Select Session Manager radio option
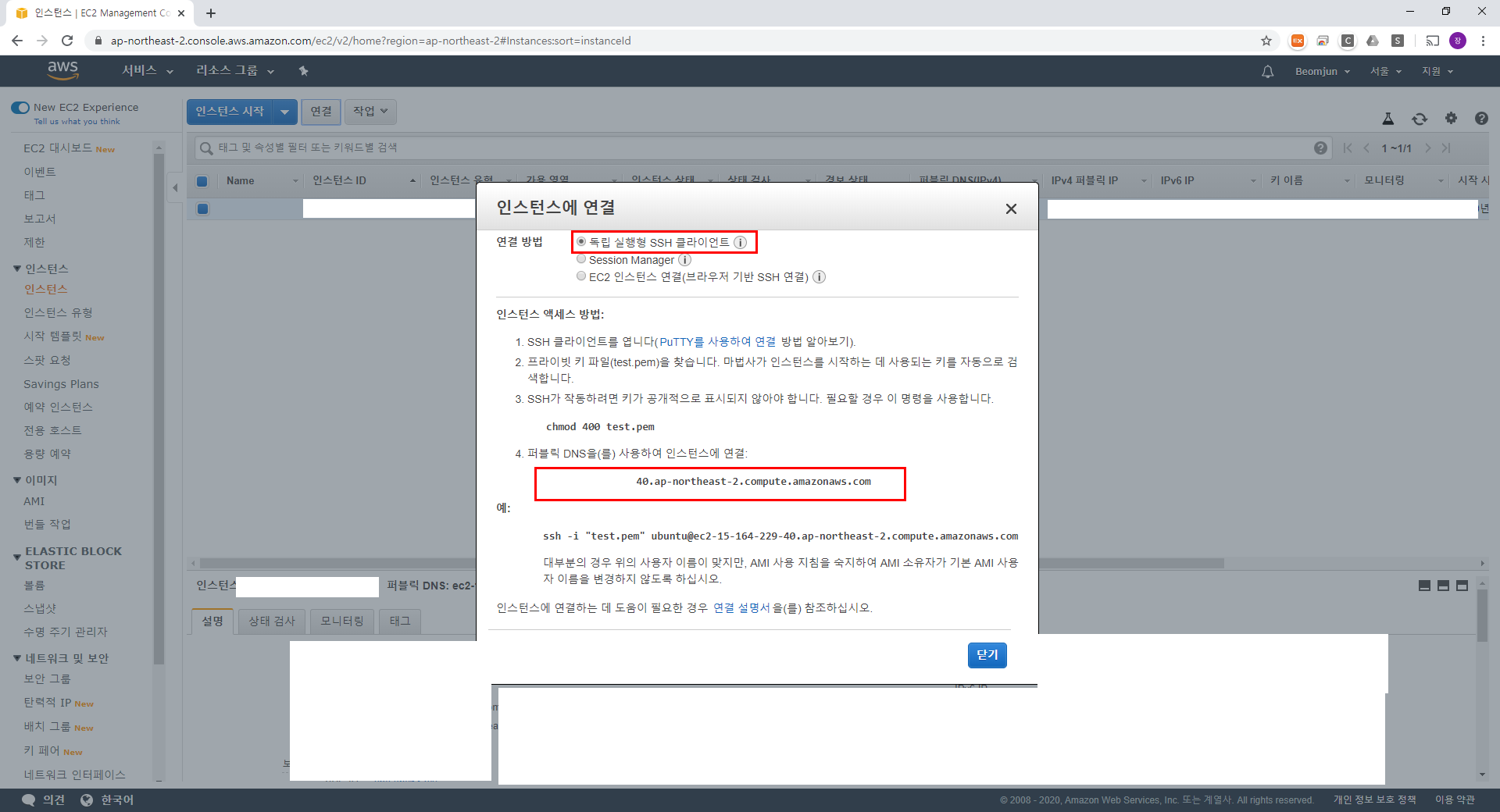1500x812 pixels. (581, 259)
